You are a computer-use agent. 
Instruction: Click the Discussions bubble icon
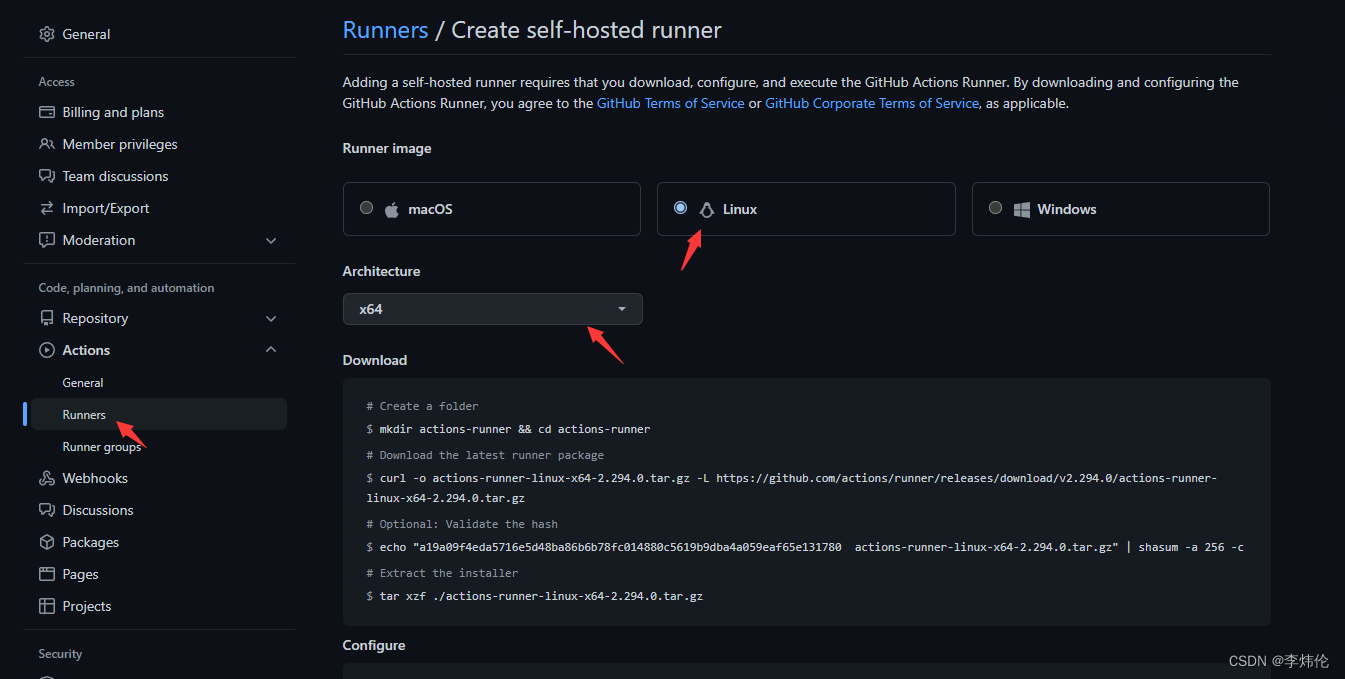coord(47,510)
